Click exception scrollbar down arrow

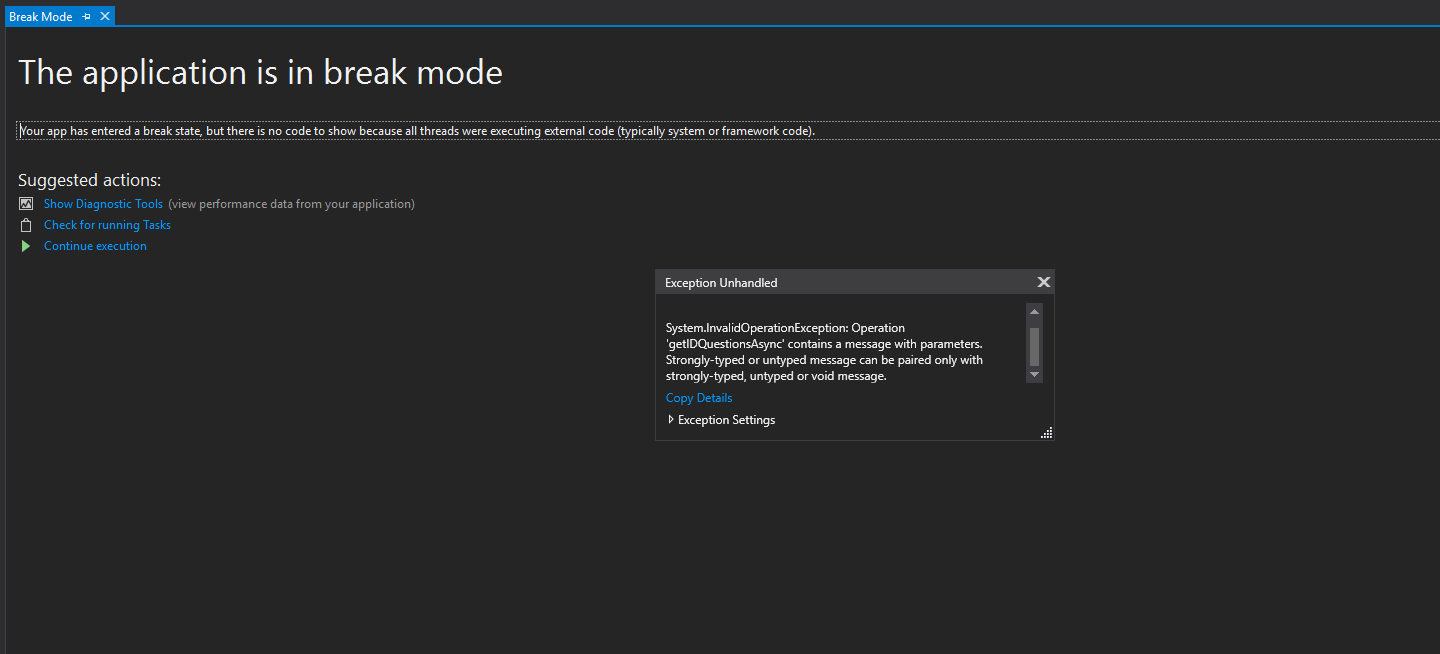click(x=1034, y=374)
